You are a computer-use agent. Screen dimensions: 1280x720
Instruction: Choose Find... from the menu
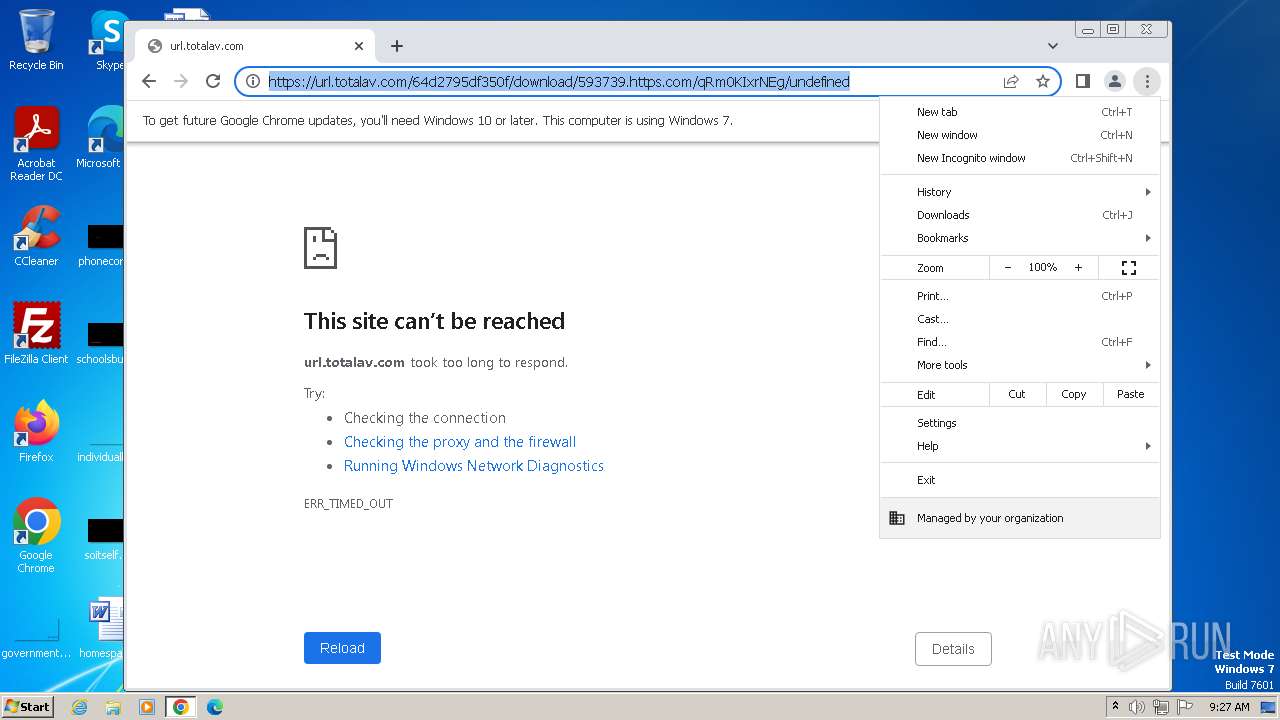(1020, 342)
